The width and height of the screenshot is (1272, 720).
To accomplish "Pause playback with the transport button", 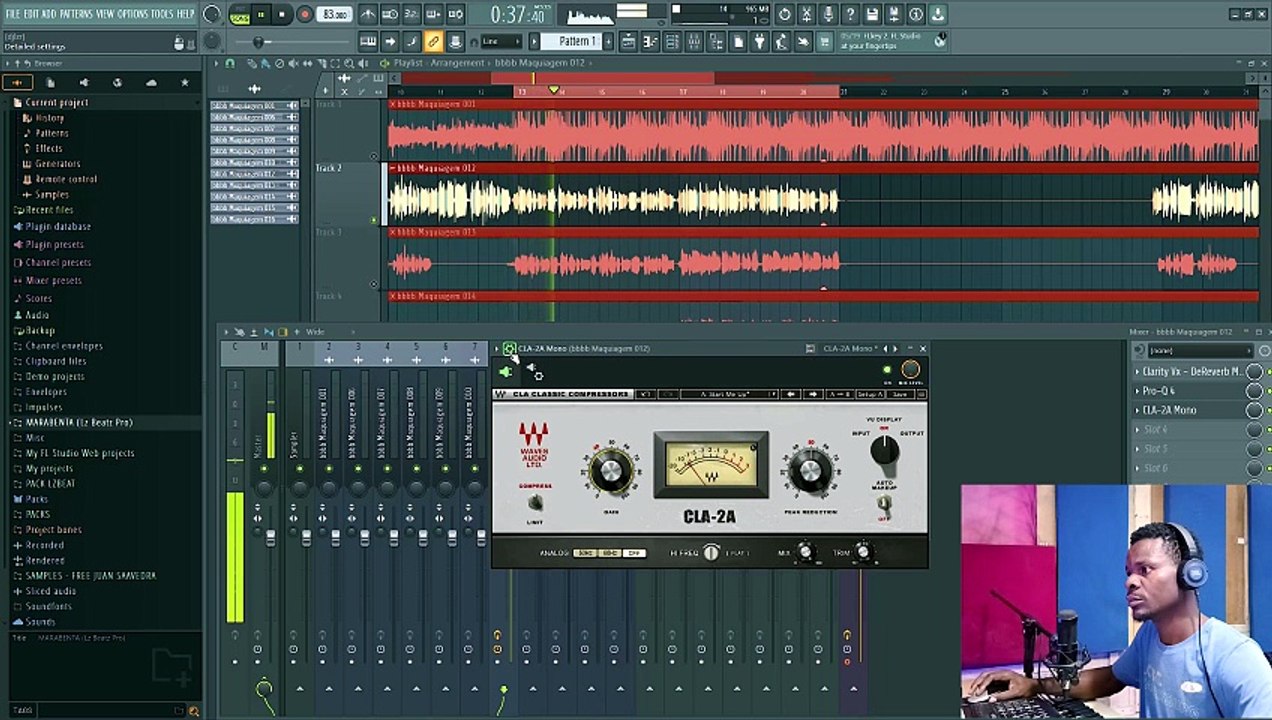I will pyautogui.click(x=261, y=15).
